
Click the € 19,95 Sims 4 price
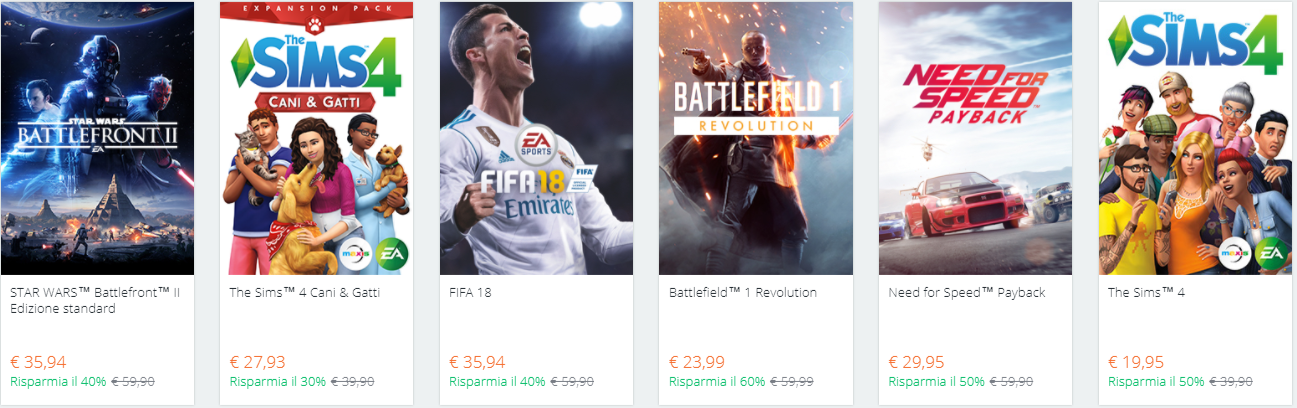tap(1136, 362)
